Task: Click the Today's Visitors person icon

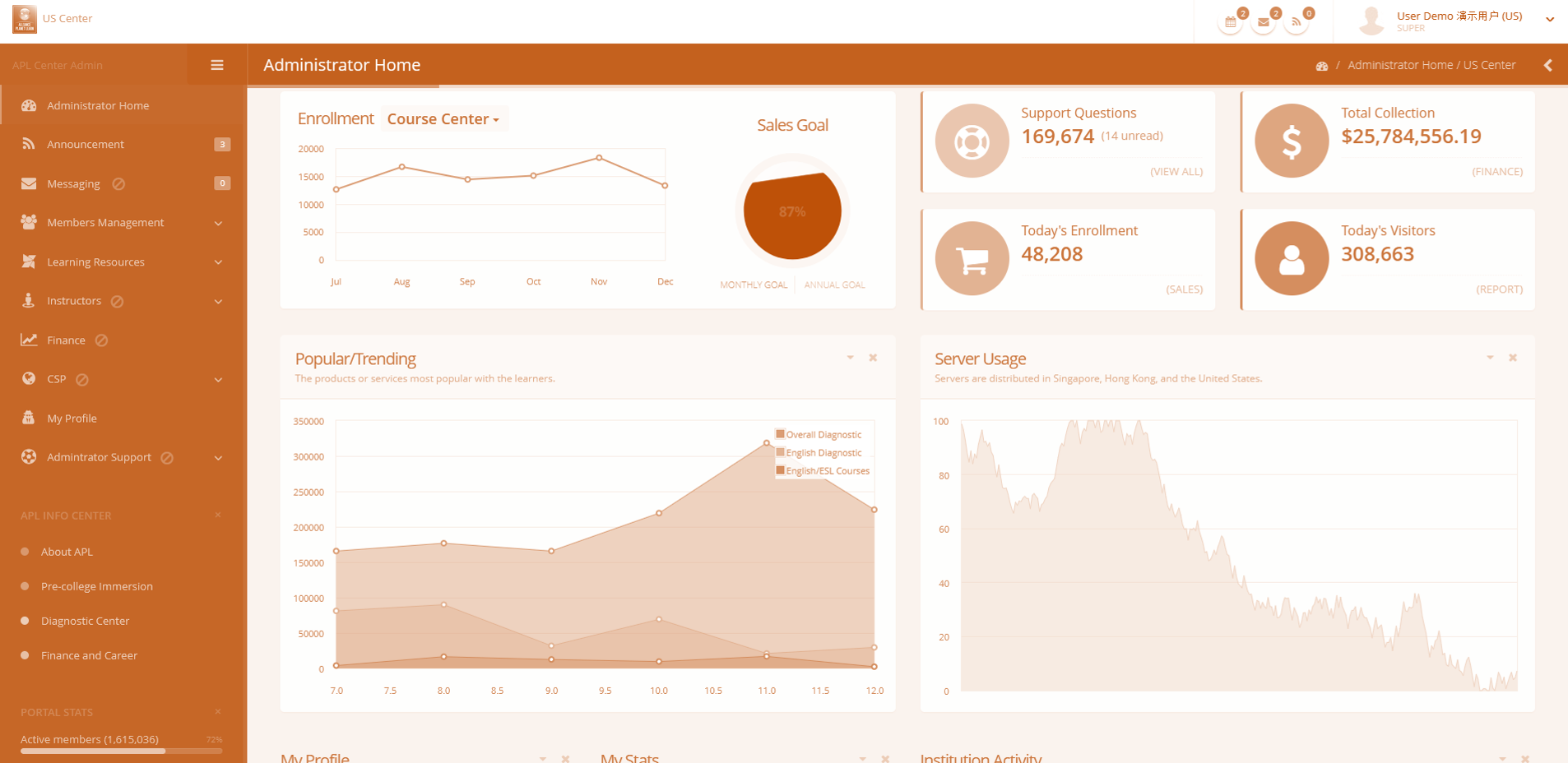Action: coord(1292,259)
